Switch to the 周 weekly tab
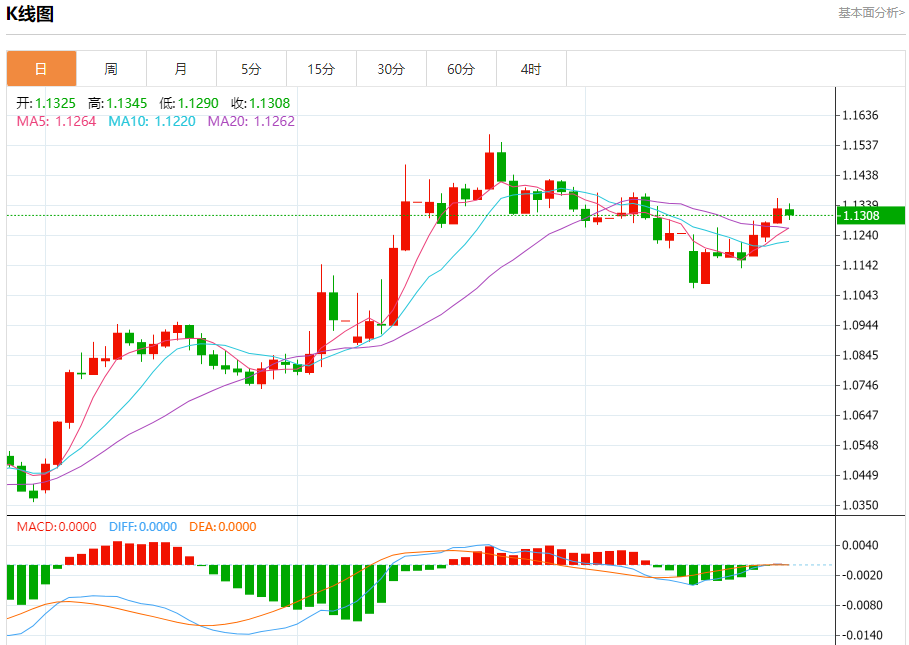 click(111, 69)
